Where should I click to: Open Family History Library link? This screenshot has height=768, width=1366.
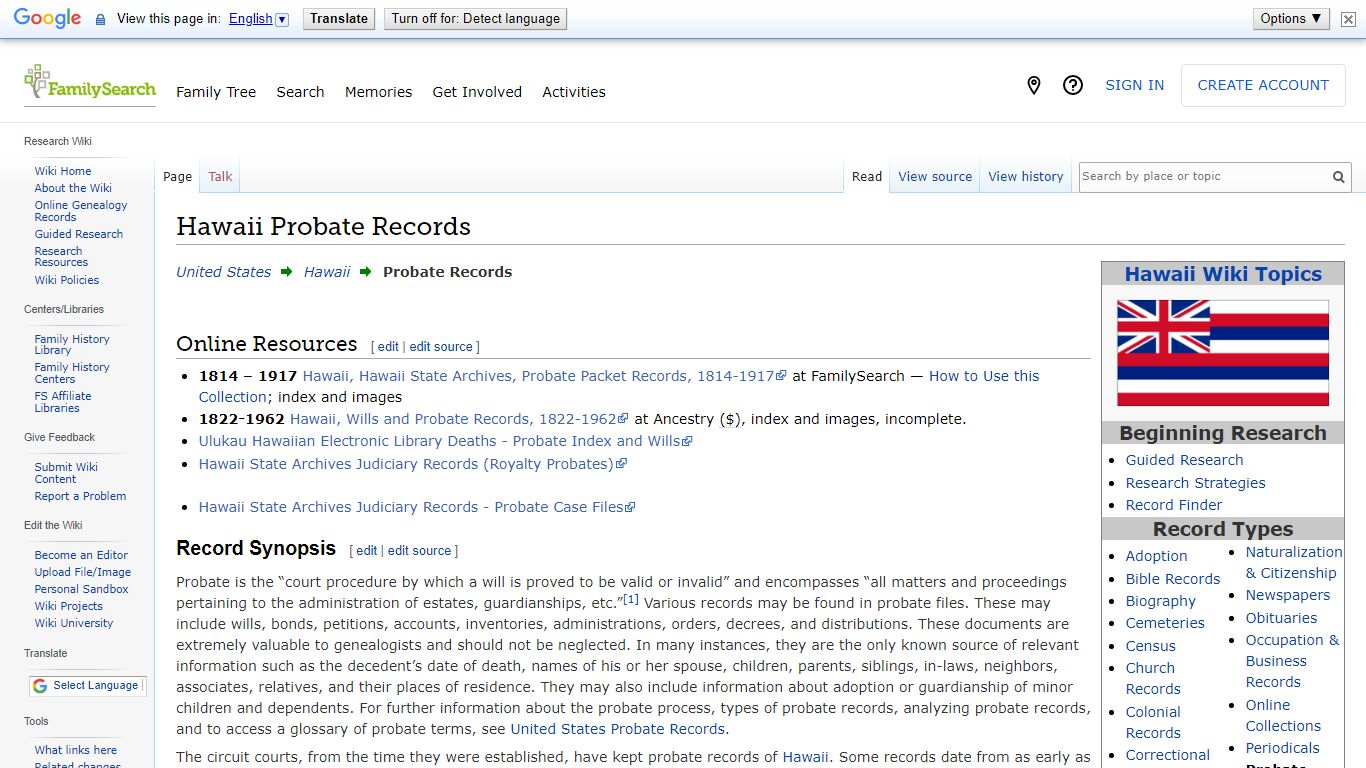coord(72,345)
